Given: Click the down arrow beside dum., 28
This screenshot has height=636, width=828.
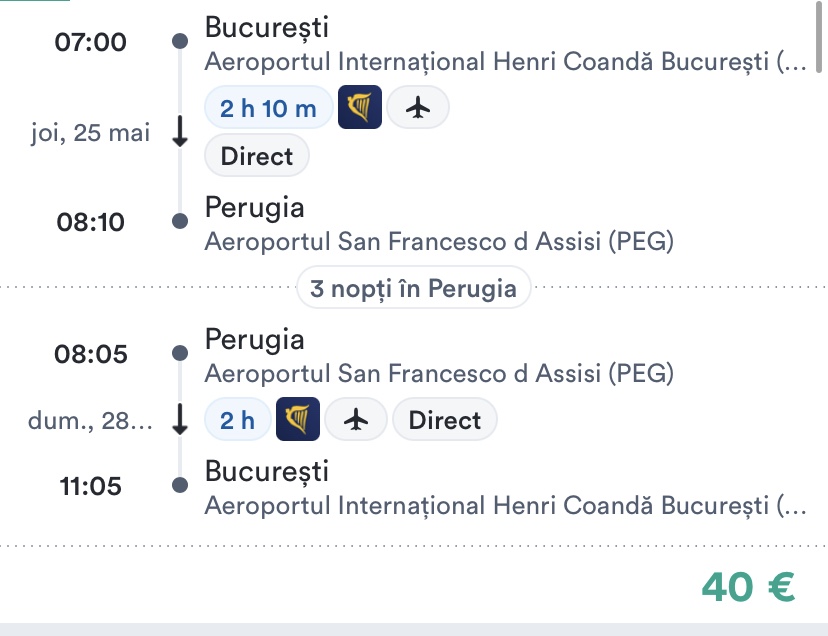Looking at the screenshot, I should [x=180, y=420].
